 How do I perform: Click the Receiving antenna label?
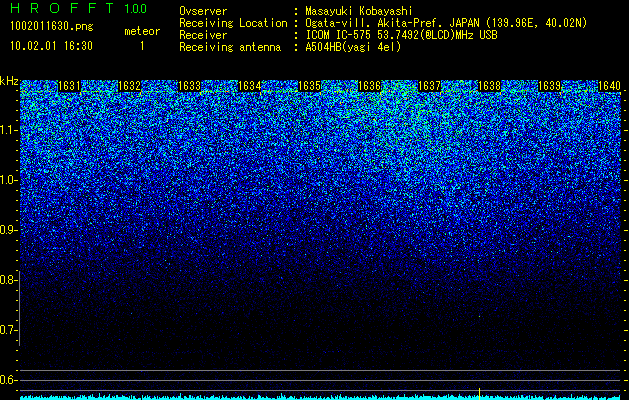(x=230, y=47)
